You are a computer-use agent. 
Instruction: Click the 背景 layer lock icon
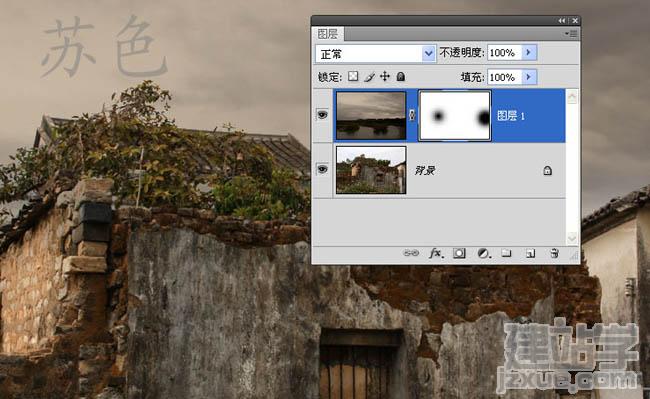pos(547,170)
